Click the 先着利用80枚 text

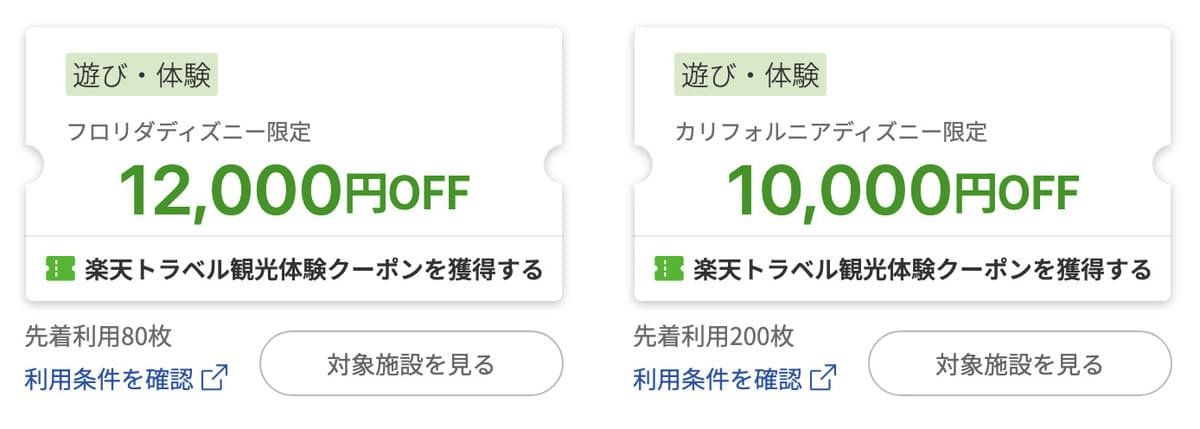[x=99, y=336]
